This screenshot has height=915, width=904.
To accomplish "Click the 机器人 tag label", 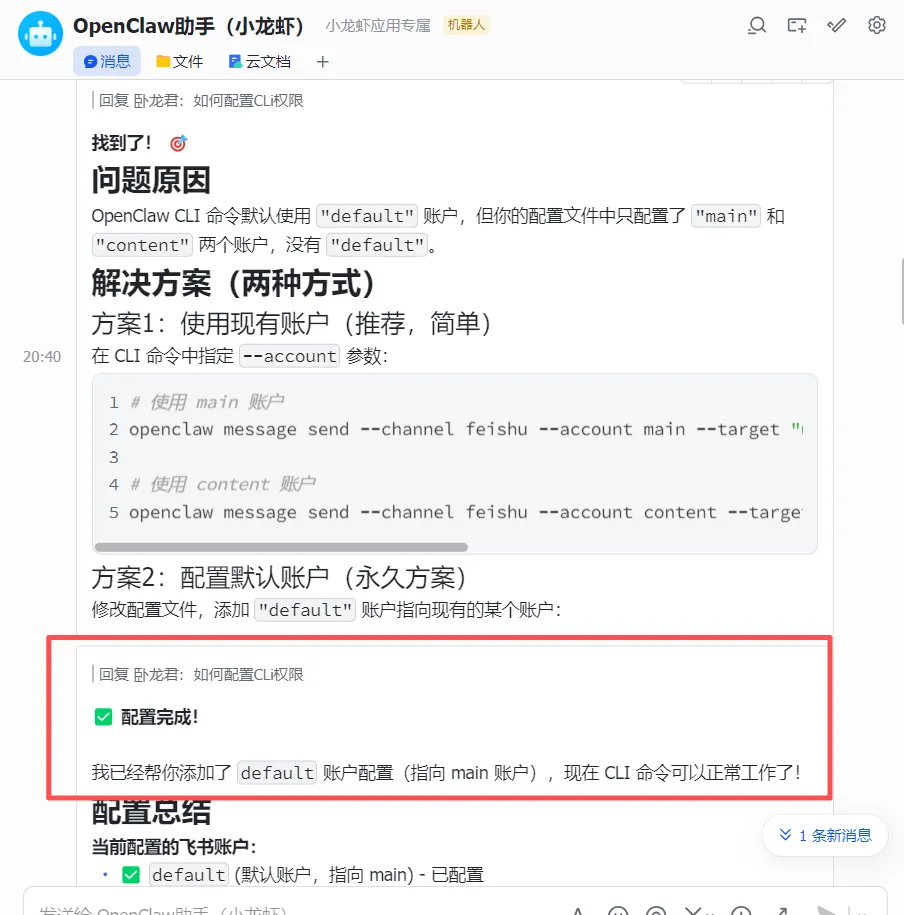I will [x=466, y=25].
